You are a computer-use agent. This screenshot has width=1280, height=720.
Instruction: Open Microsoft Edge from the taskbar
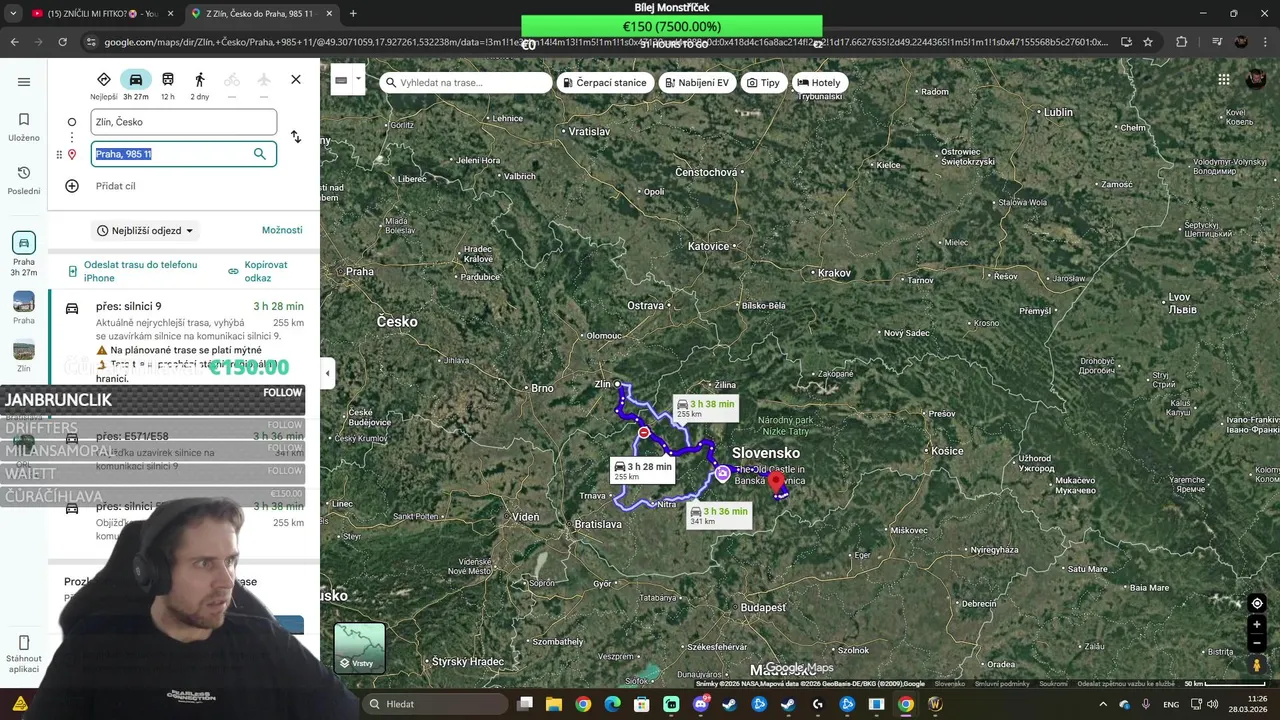[612, 704]
